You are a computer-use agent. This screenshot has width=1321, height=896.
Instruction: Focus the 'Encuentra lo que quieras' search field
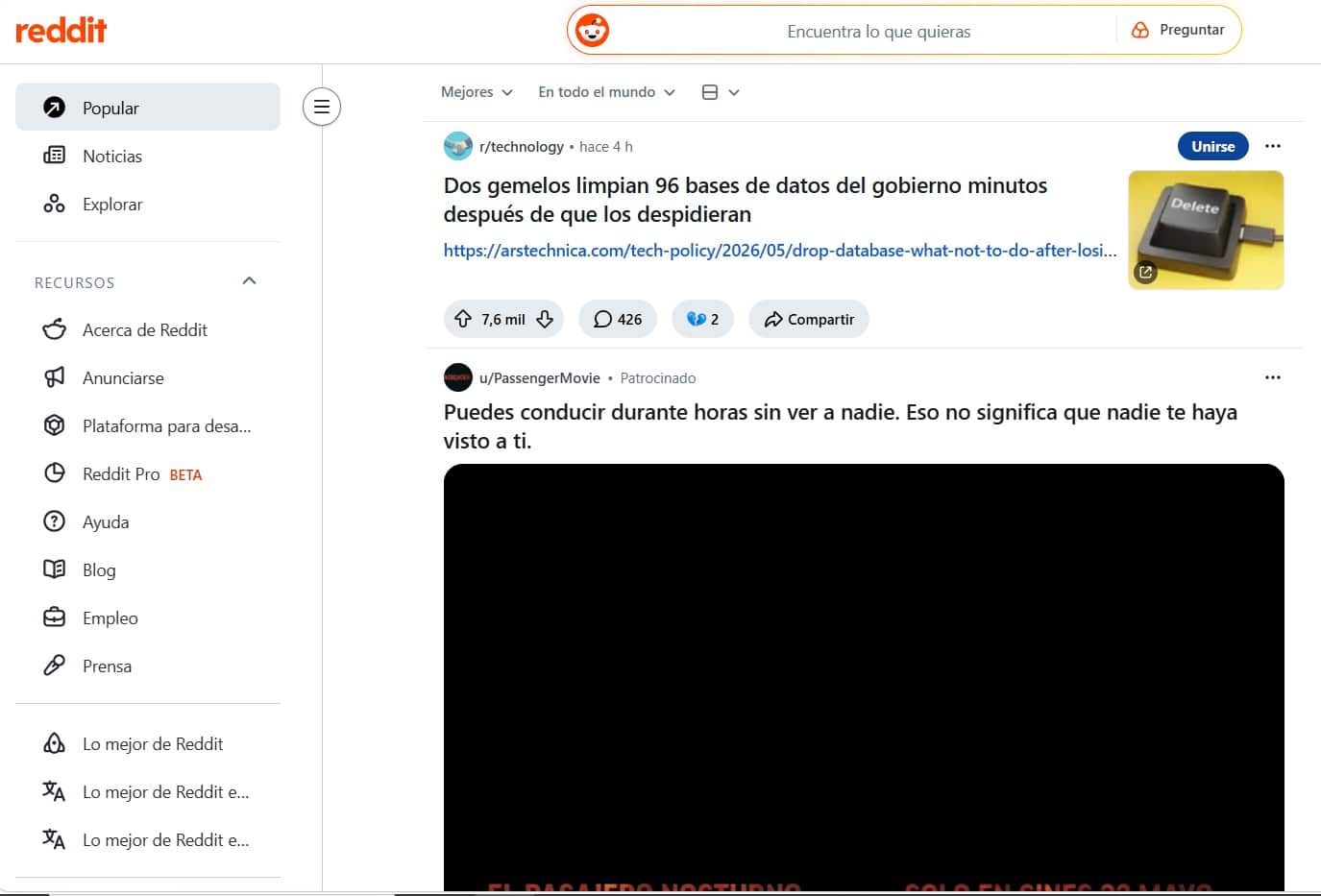coord(878,32)
